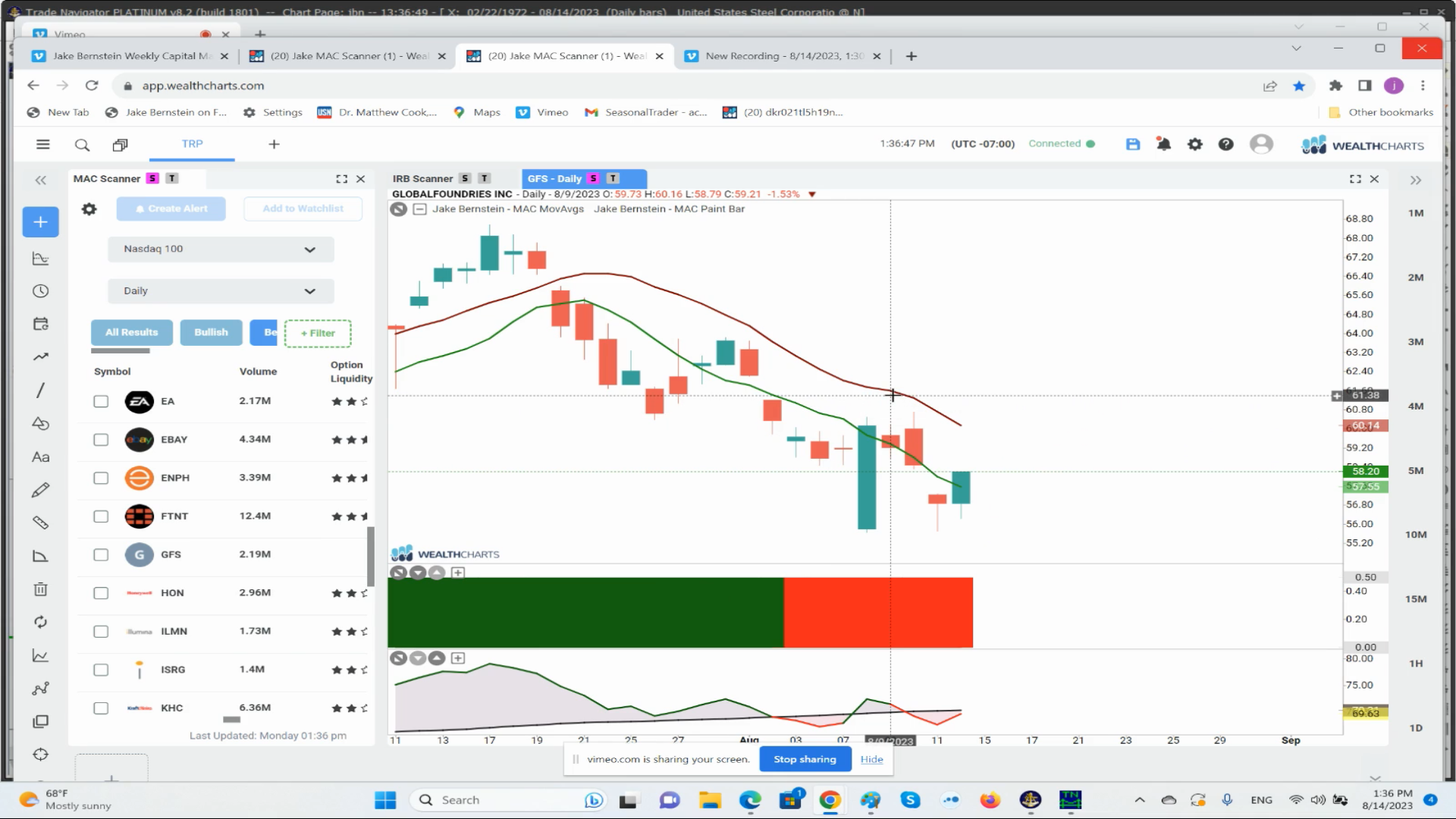This screenshot has width=1456, height=819.
Task: Open the alerts bell icon
Action: 1163,144
